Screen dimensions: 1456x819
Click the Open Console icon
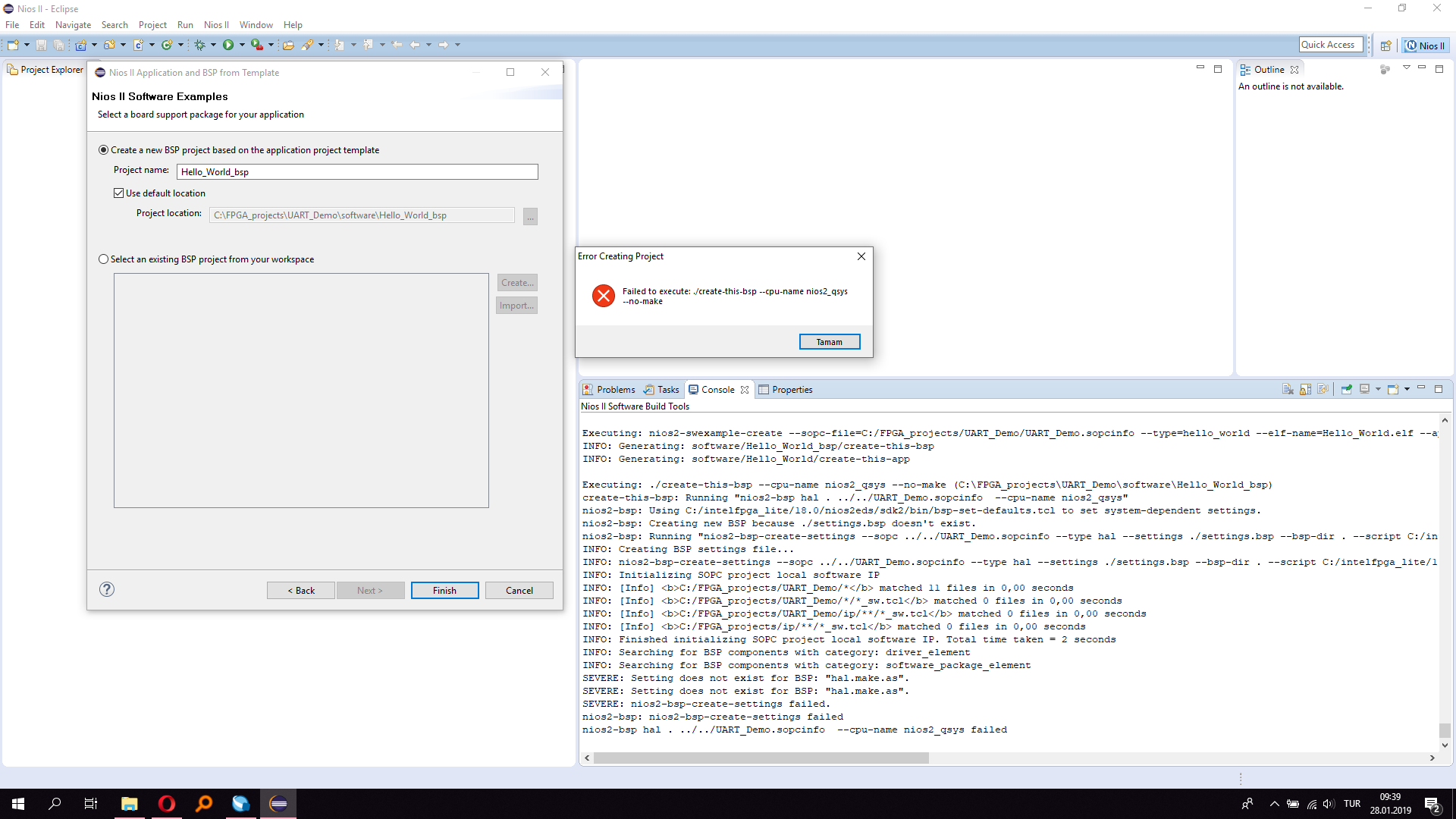pos(1393,389)
